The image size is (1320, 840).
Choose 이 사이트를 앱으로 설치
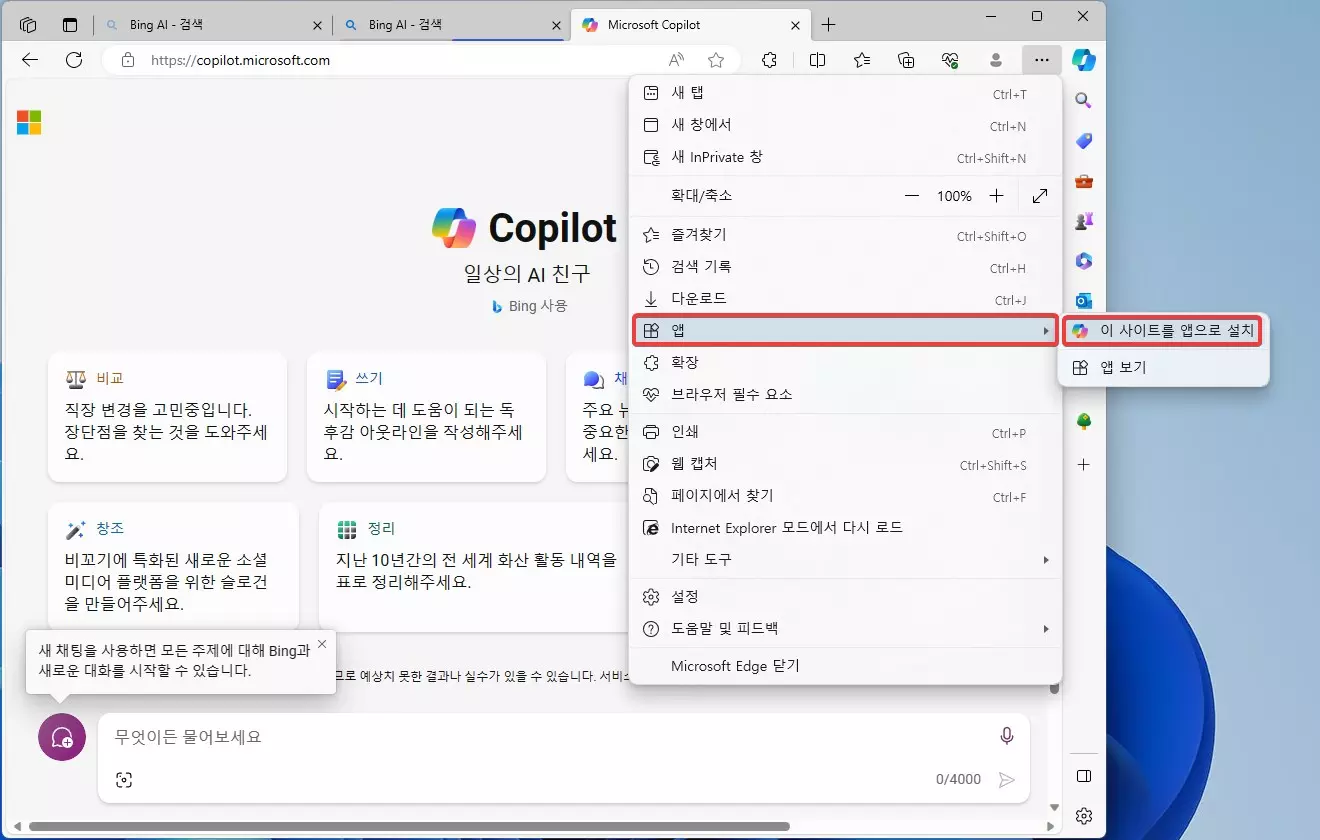pyautogui.click(x=1163, y=330)
